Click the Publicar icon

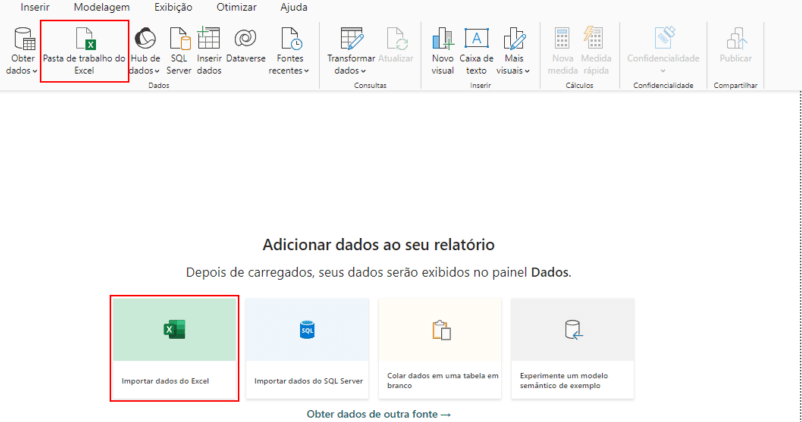pos(736,39)
